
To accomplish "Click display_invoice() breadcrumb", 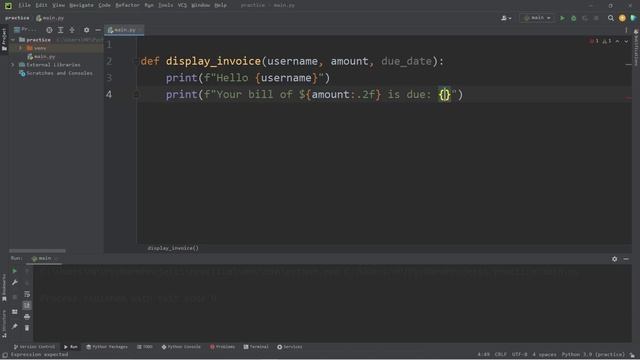I will coord(173,248).
